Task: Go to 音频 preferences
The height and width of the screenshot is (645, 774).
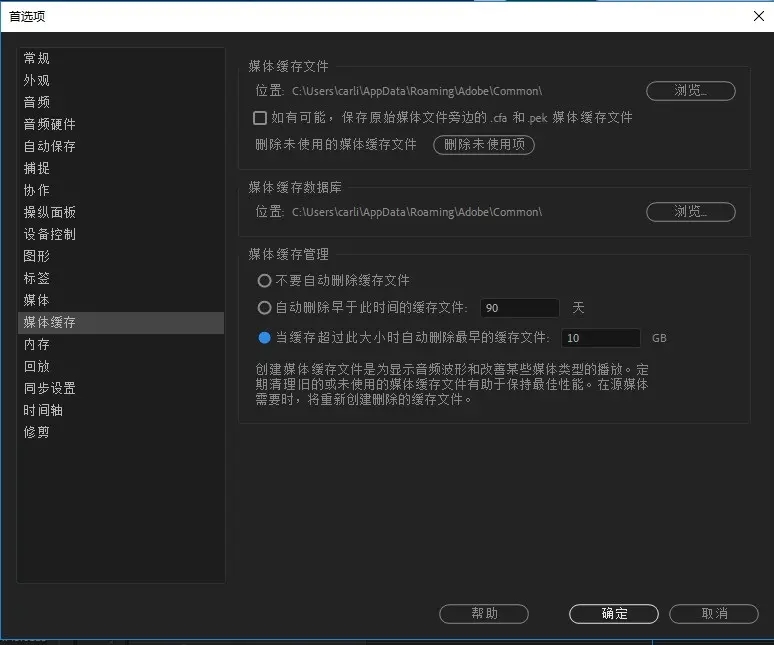Action: click(120, 102)
